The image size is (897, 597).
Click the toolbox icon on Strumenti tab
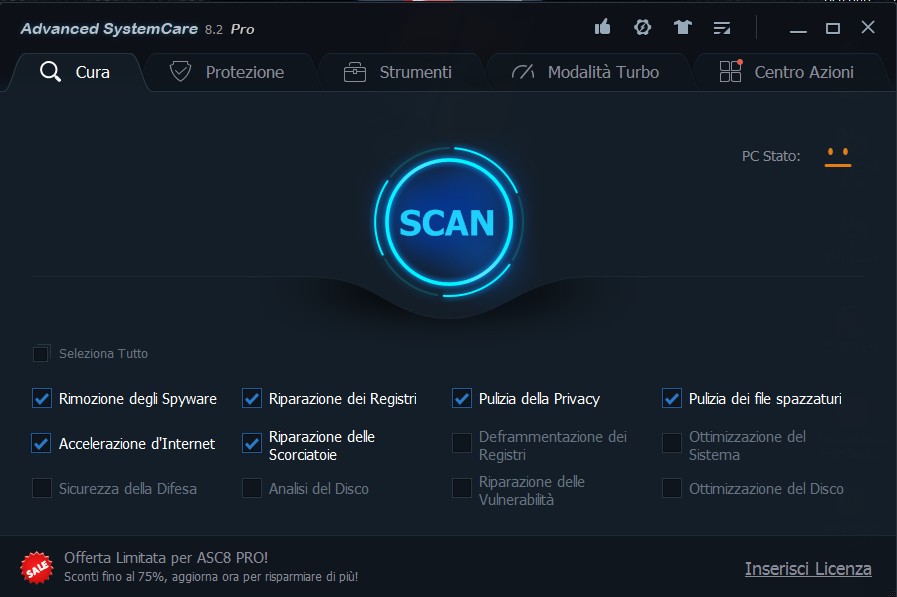pos(355,72)
